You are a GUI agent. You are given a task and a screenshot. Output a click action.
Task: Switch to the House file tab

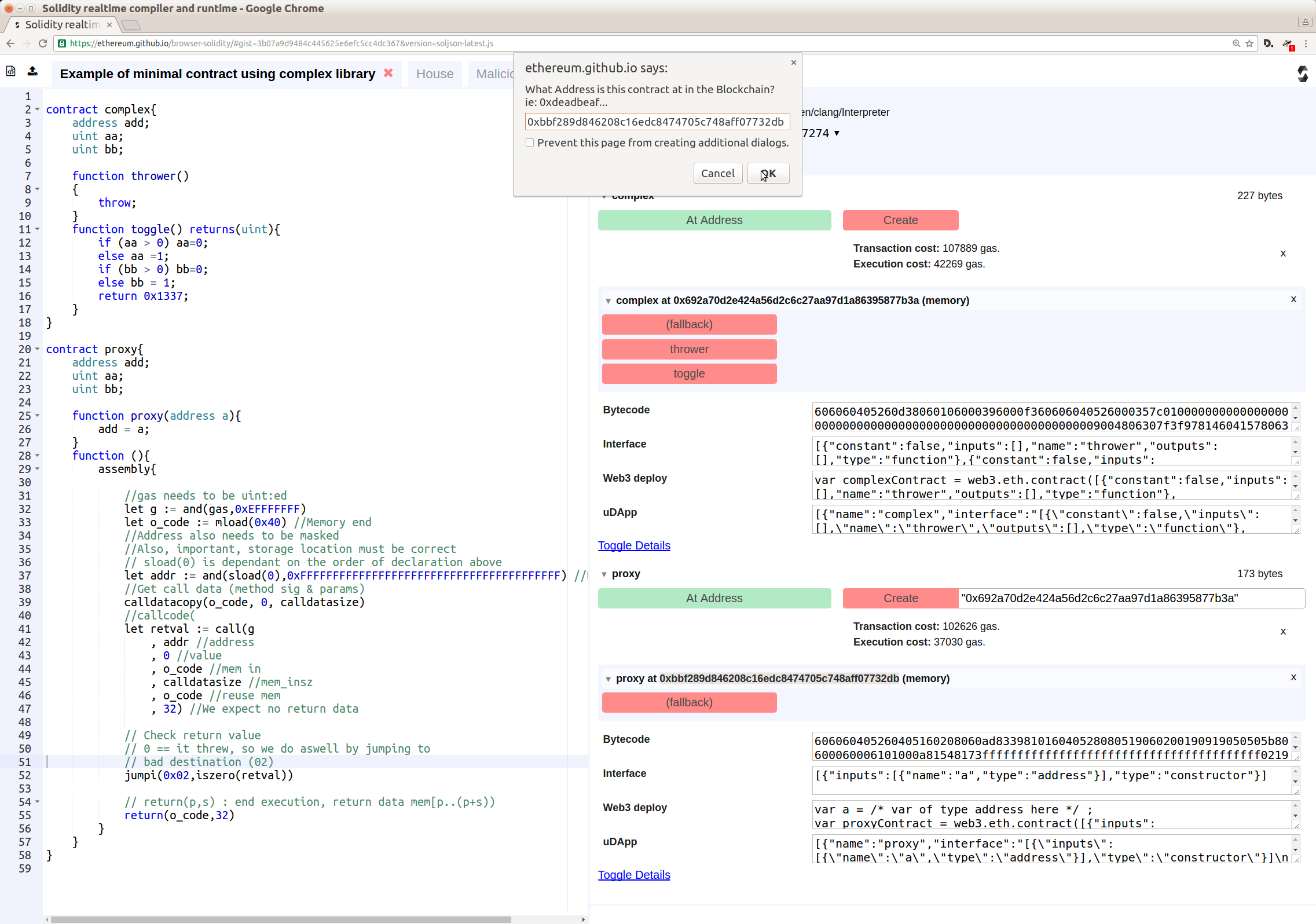click(434, 74)
